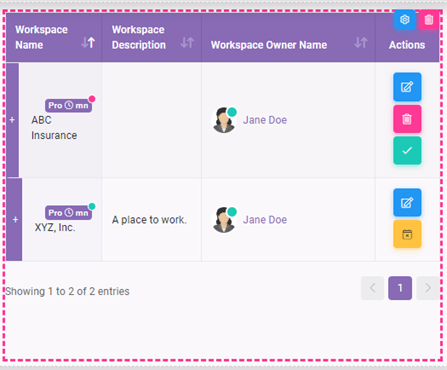Go to next page of entries
The image size is (447, 370).
[x=428, y=288]
